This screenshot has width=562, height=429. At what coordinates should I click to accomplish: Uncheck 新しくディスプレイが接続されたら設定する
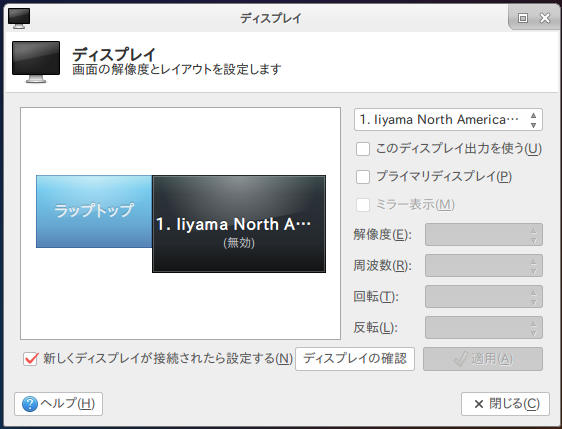pyautogui.click(x=30, y=359)
